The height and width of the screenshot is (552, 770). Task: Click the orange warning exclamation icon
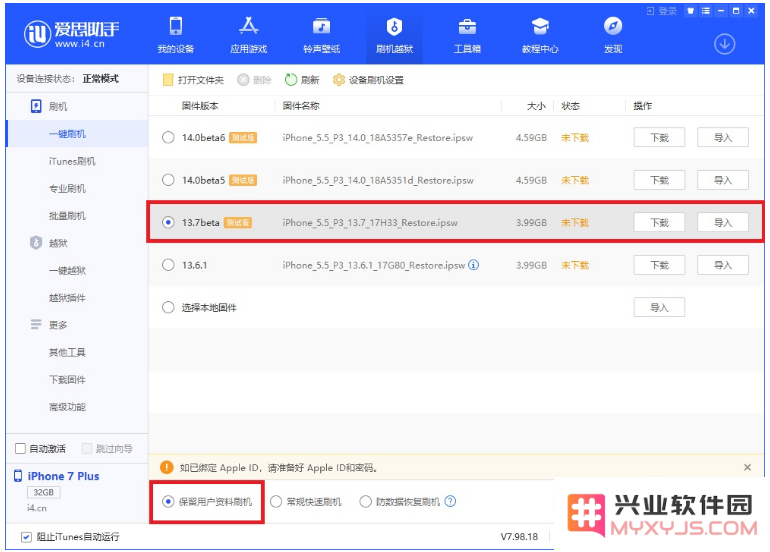tap(167, 467)
